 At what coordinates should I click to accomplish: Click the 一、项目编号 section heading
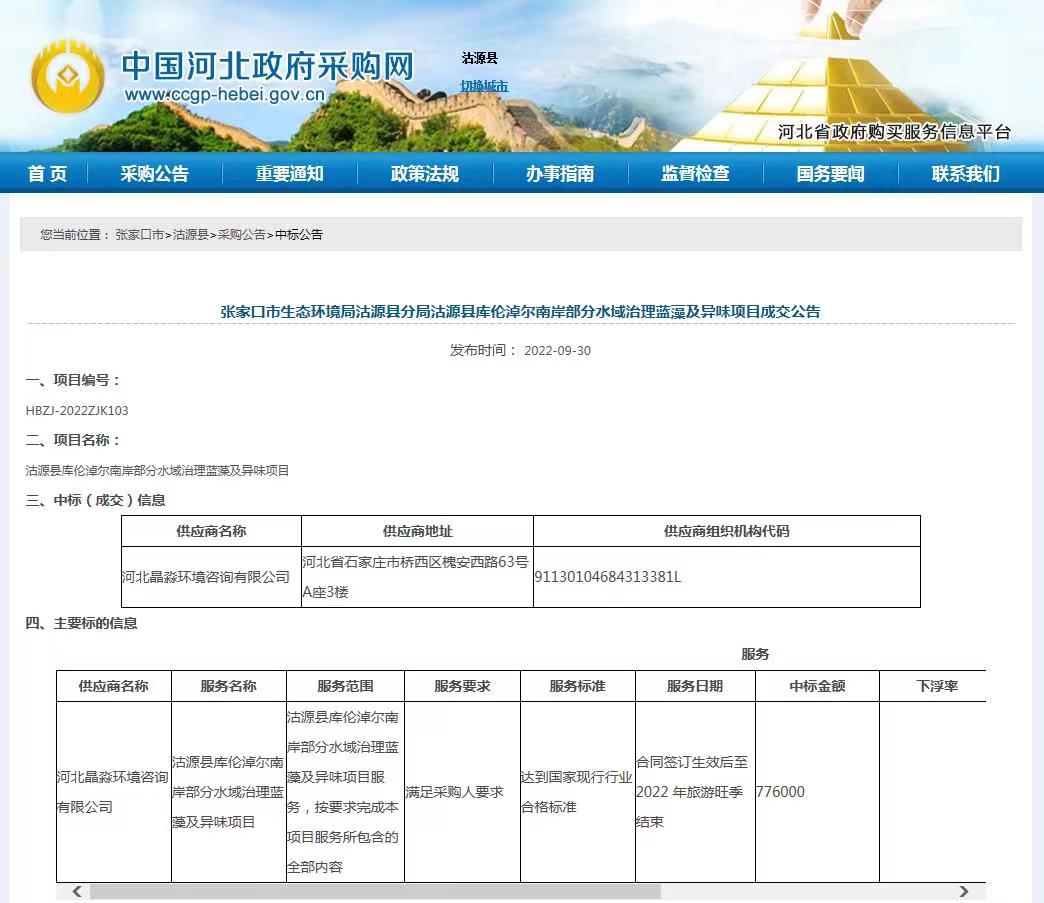(x=73, y=380)
